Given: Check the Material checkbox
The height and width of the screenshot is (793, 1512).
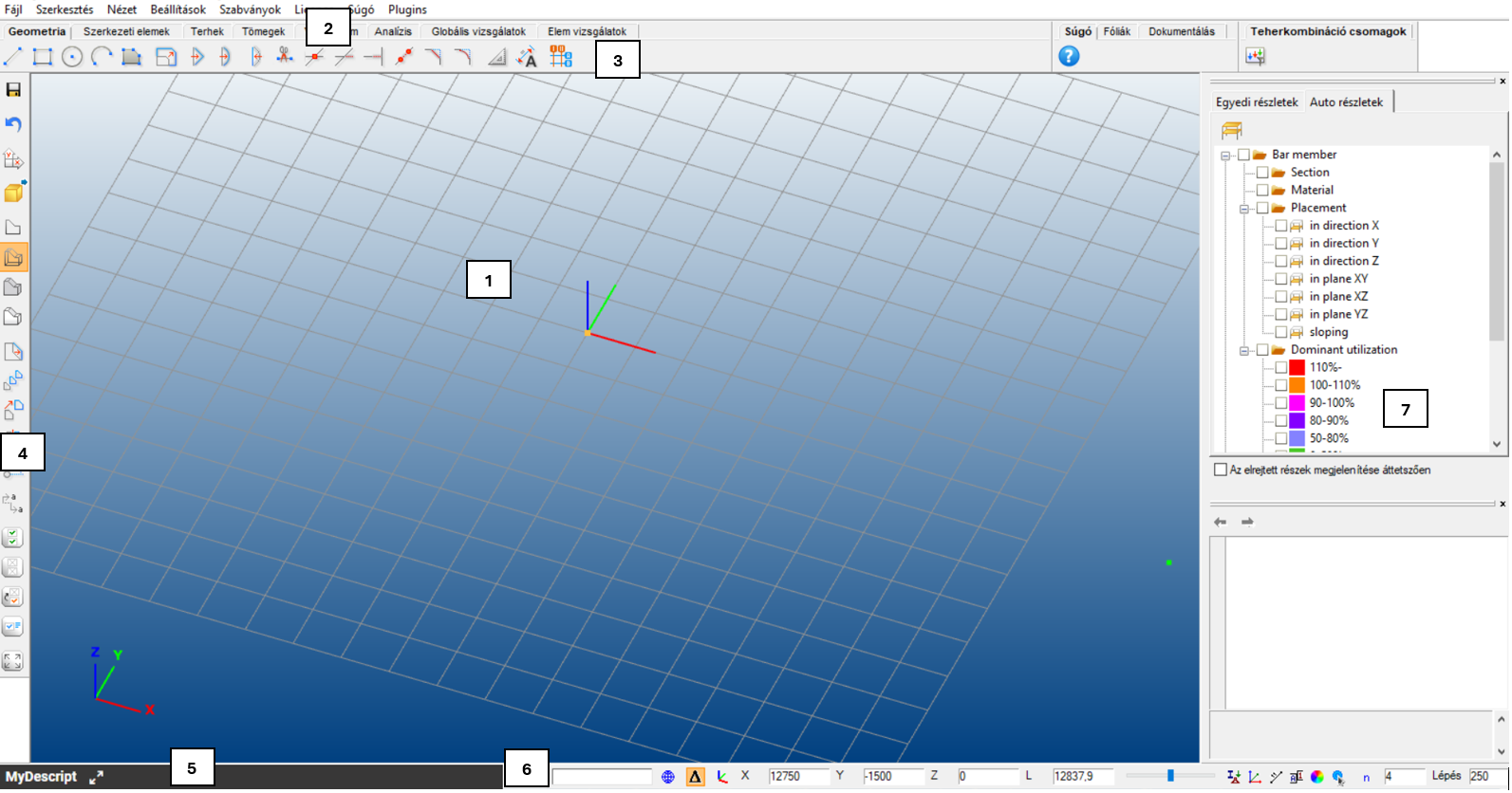Looking at the screenshot, I should click(x=1262, y=191).
